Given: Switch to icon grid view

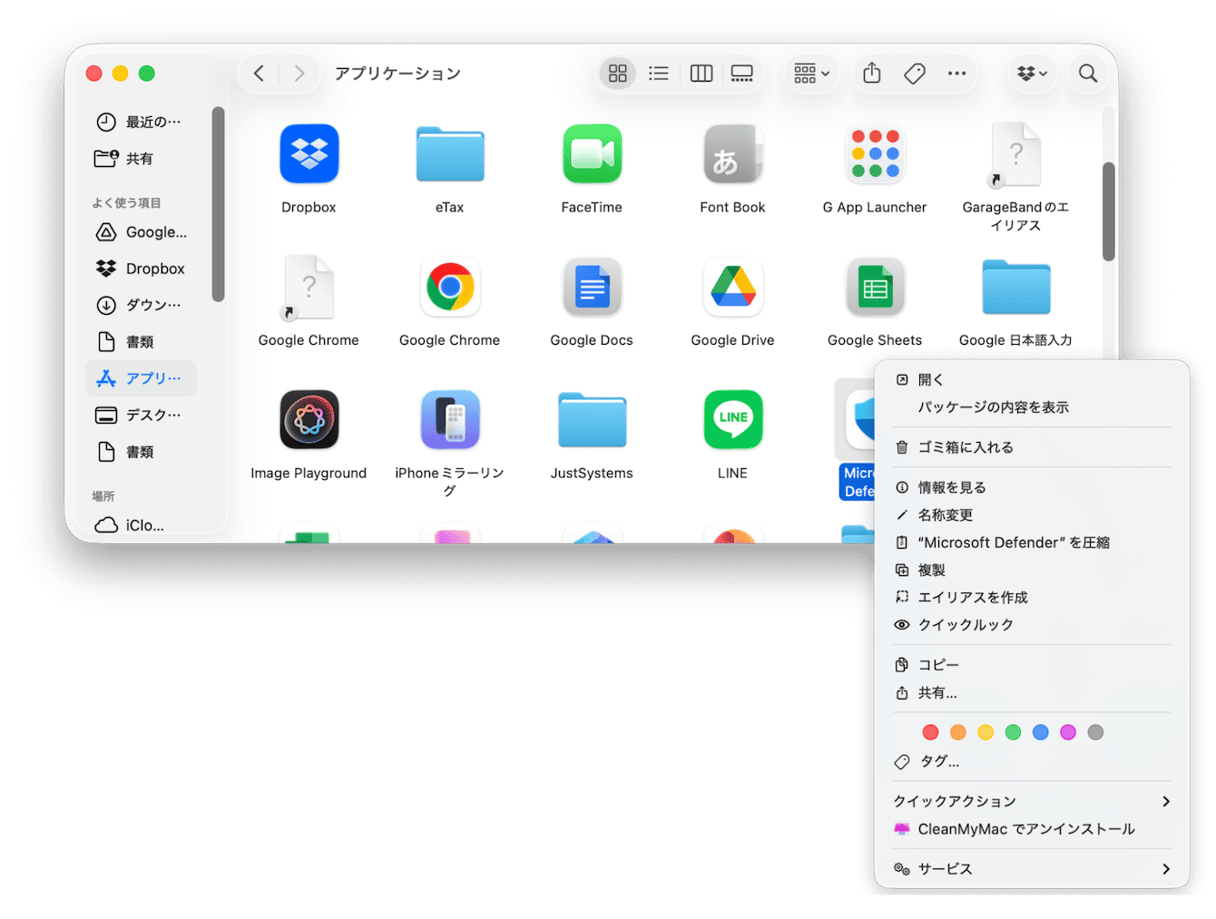Looking at the screenshot, I should coord(617,73).
